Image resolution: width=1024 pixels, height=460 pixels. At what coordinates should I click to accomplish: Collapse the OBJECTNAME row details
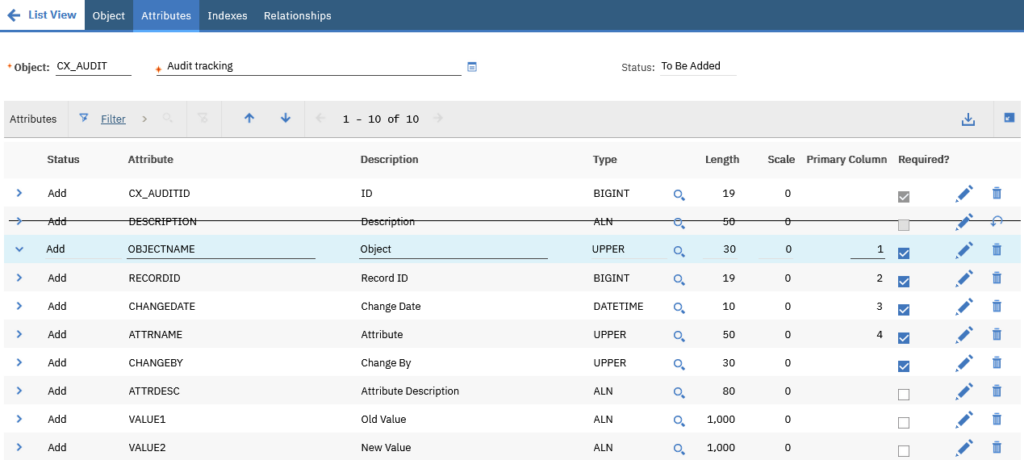coord(19,249)
